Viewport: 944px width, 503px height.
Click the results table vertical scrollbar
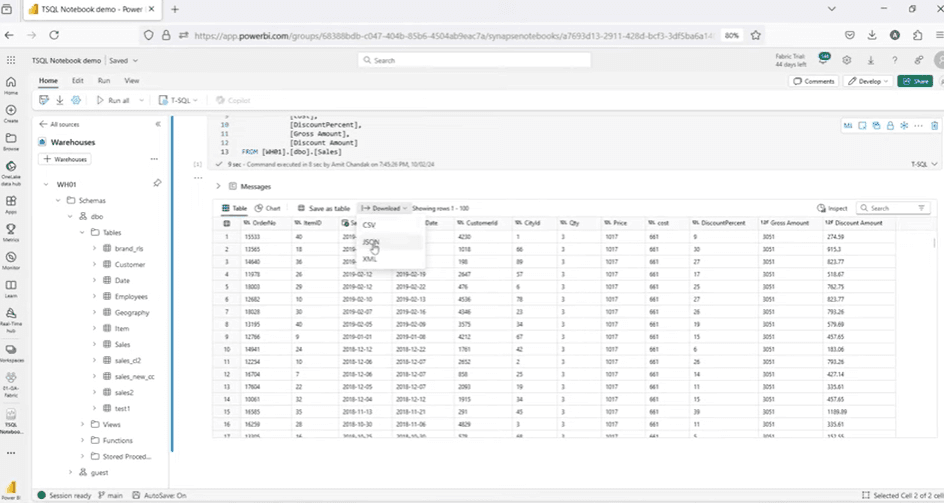(934, 243)
